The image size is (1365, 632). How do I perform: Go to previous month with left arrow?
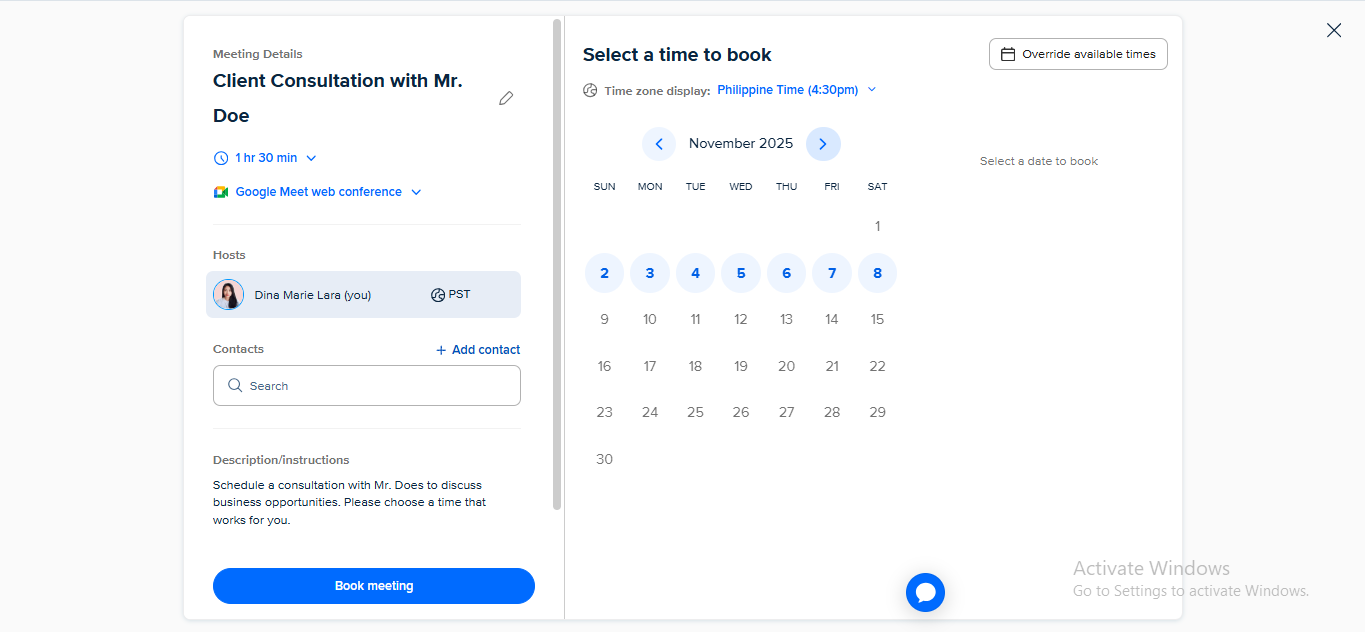[x=659, y=144]
